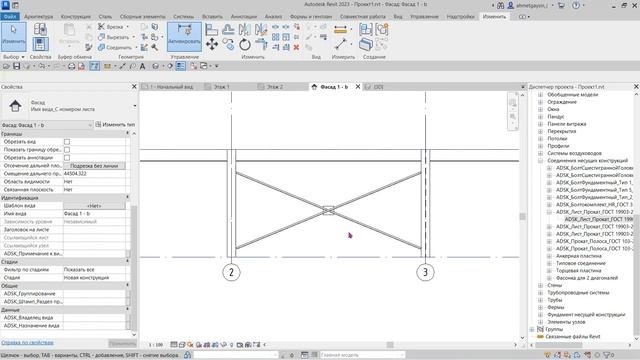640x360 pixels.
Task: Open the Файл menu
Action: click(10, 17)
